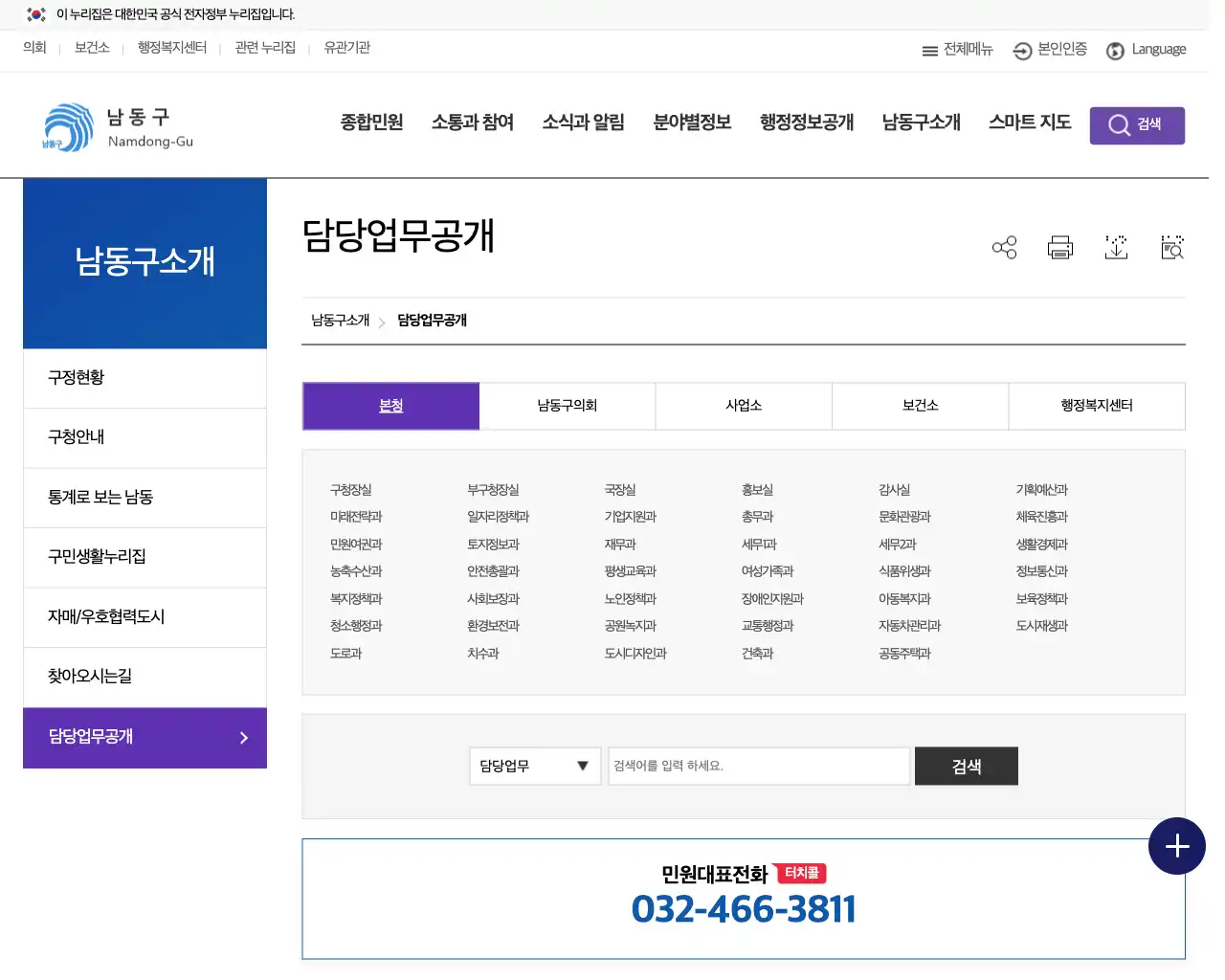The image size is (1225, 980).
Task: Click the black 검색 search button
Action: pyautogui.click(x=966, y=766)
